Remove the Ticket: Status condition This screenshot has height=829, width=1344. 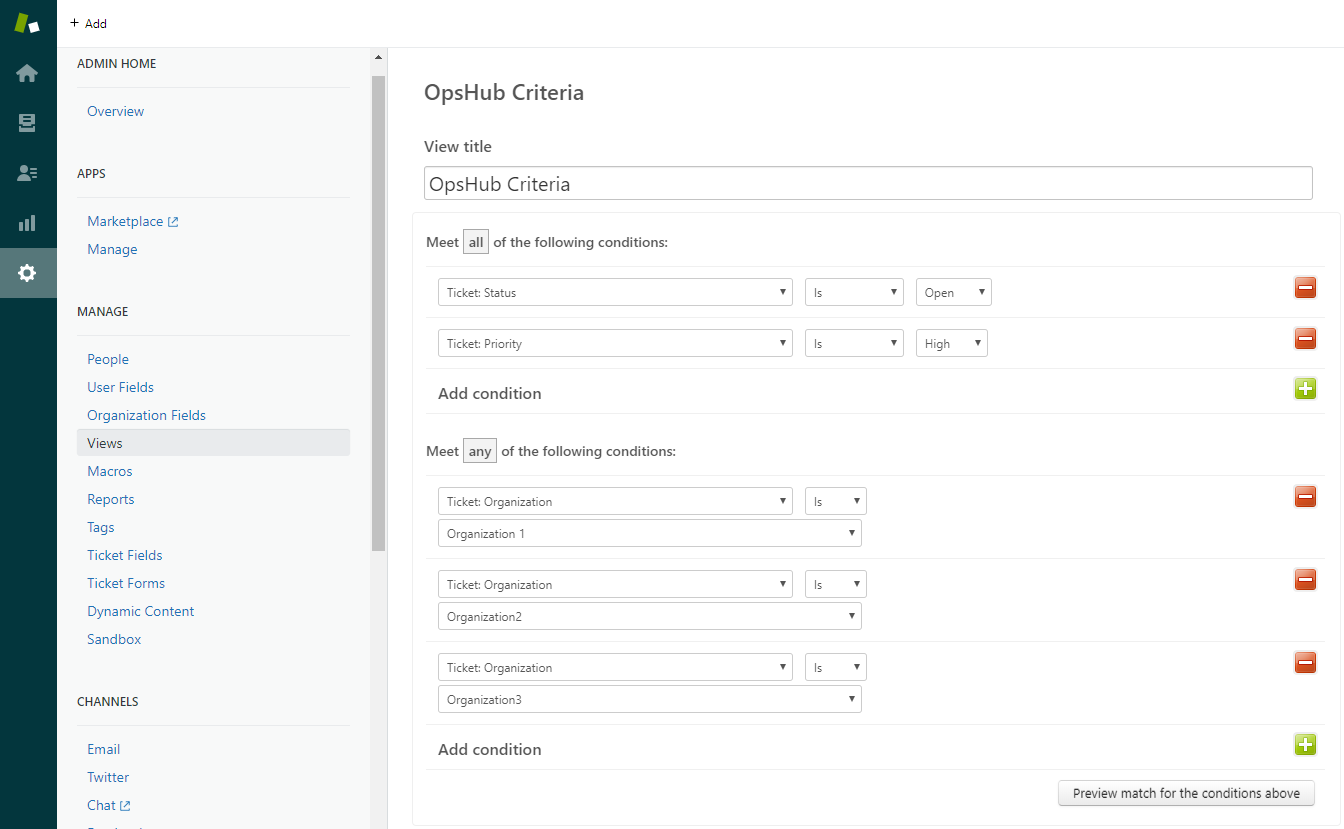(x=1305, y=288)
